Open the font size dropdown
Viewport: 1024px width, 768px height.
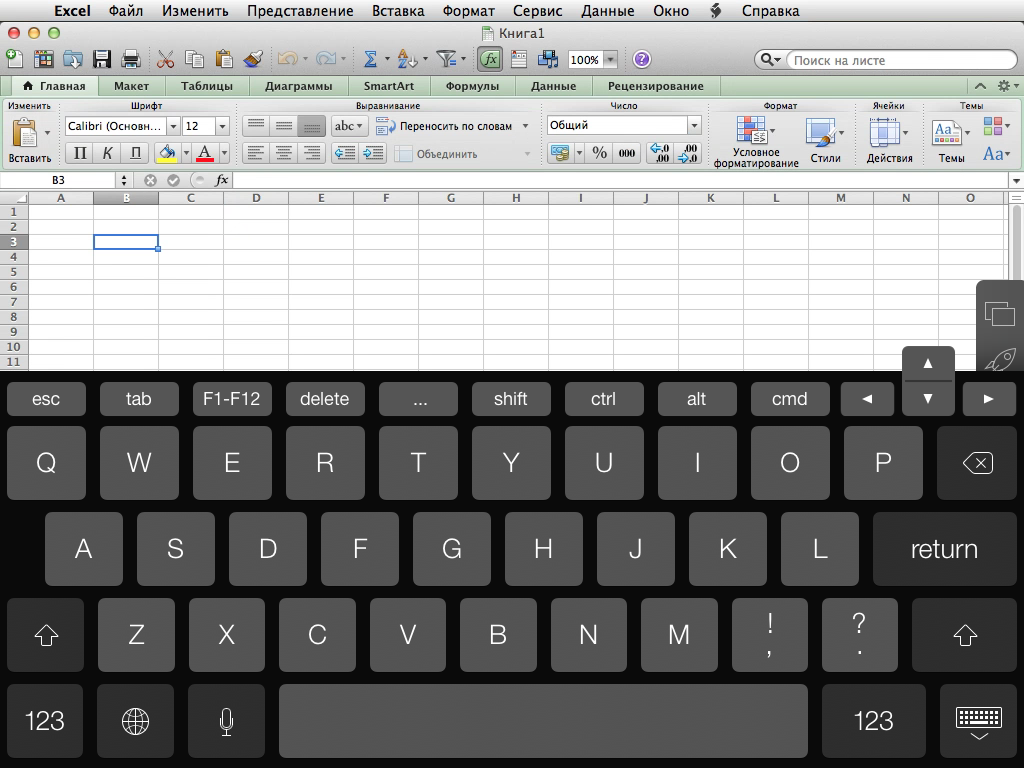tap(222, 126)
